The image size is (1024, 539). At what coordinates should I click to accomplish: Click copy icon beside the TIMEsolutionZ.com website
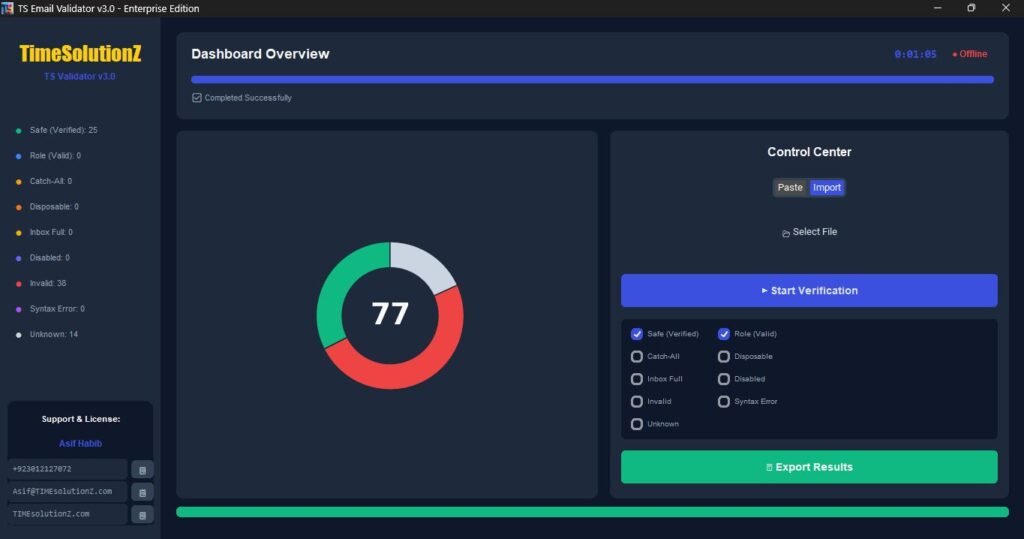[x=142, y=515]
